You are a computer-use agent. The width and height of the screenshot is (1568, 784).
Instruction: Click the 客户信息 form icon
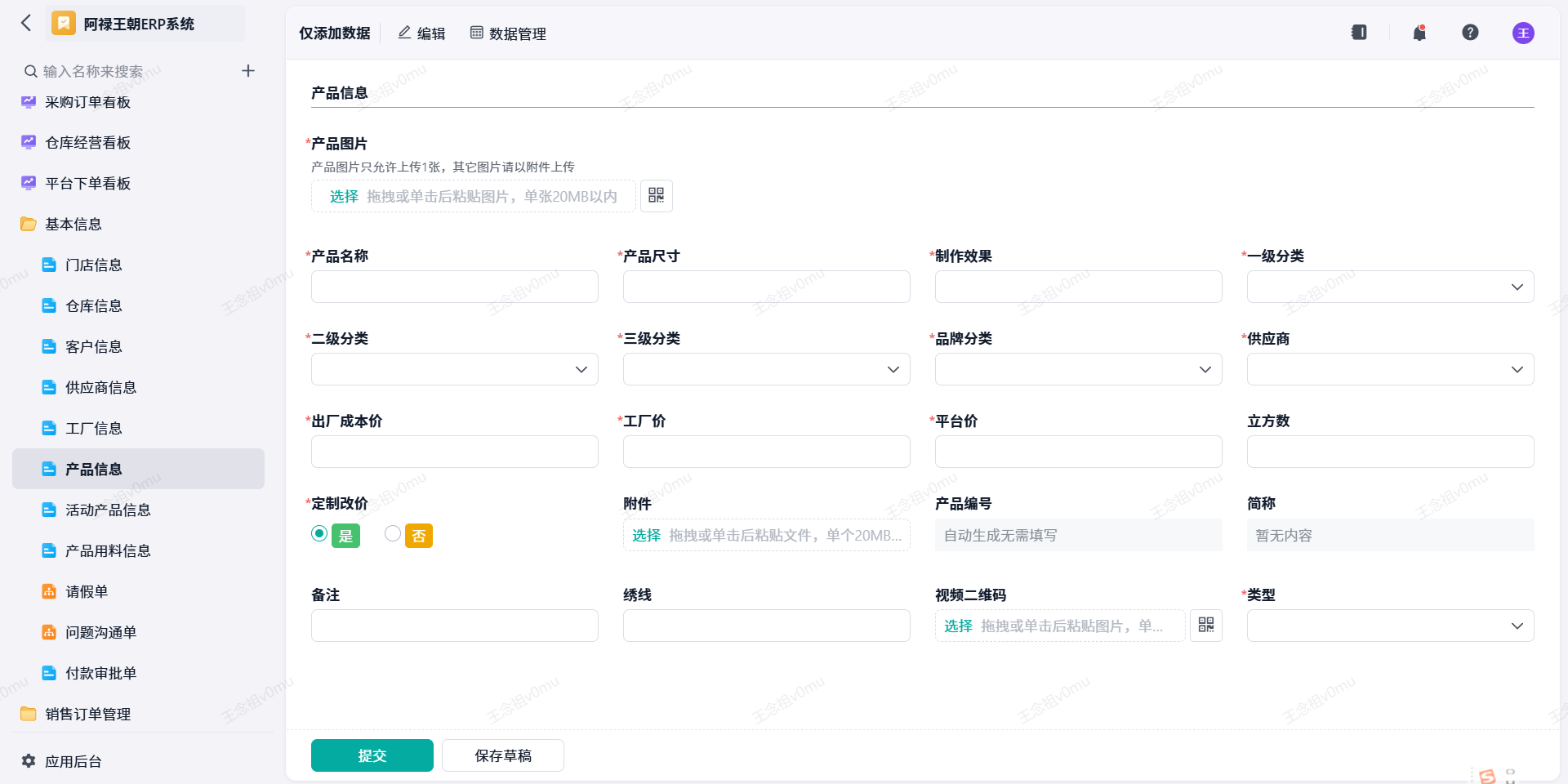49,346
